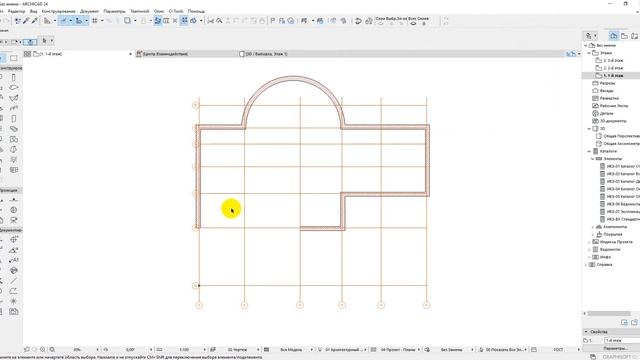Select Layout Book icon in the navigator

tap(634, 36)
